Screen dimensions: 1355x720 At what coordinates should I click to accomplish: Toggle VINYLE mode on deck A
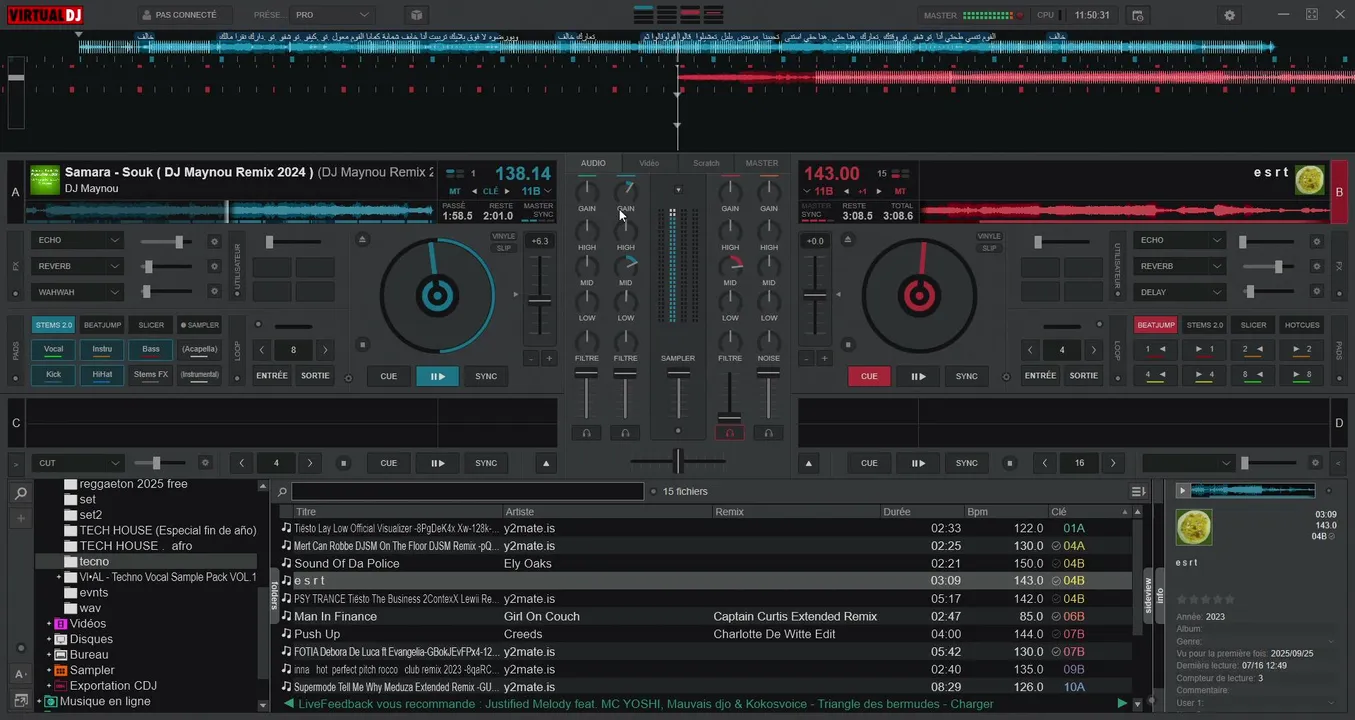point(504,237)
